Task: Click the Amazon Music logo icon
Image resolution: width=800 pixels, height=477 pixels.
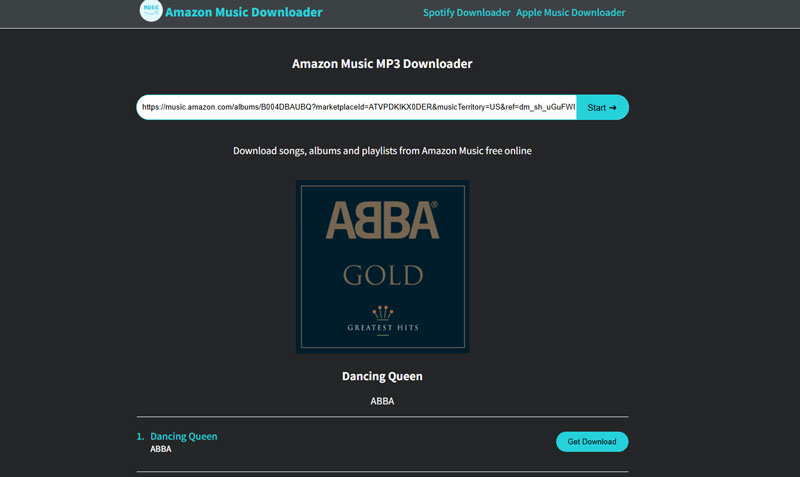Action: (x=151, y=10)
